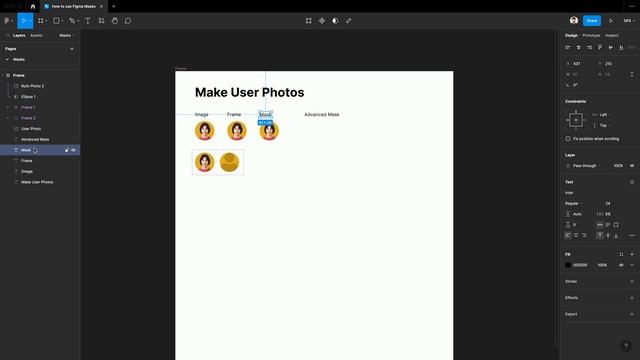Set text vertical align bottom
The width and height of the screenshot is (640, 360).
(616, 236)
